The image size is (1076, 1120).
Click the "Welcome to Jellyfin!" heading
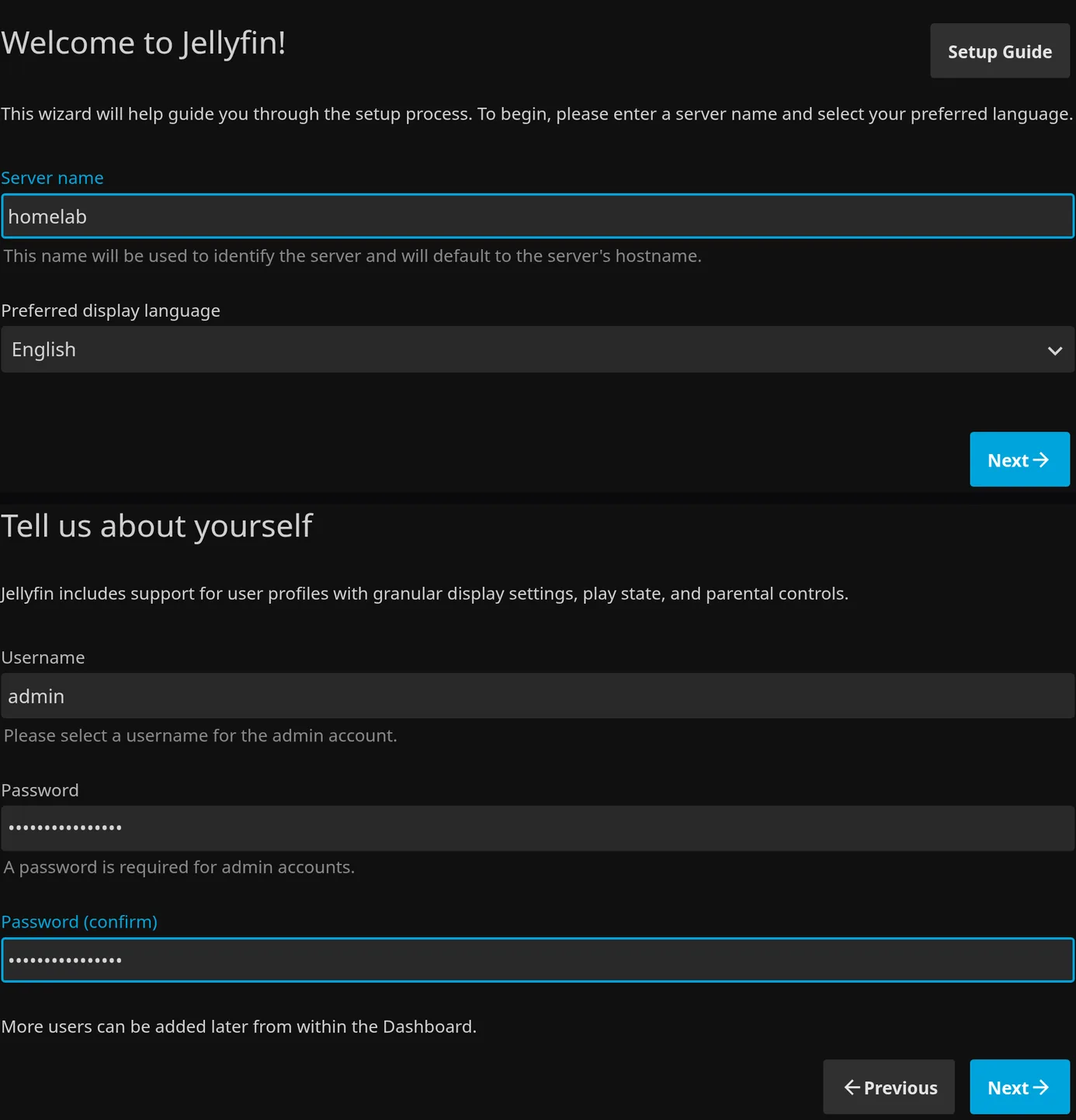(144, 43)
